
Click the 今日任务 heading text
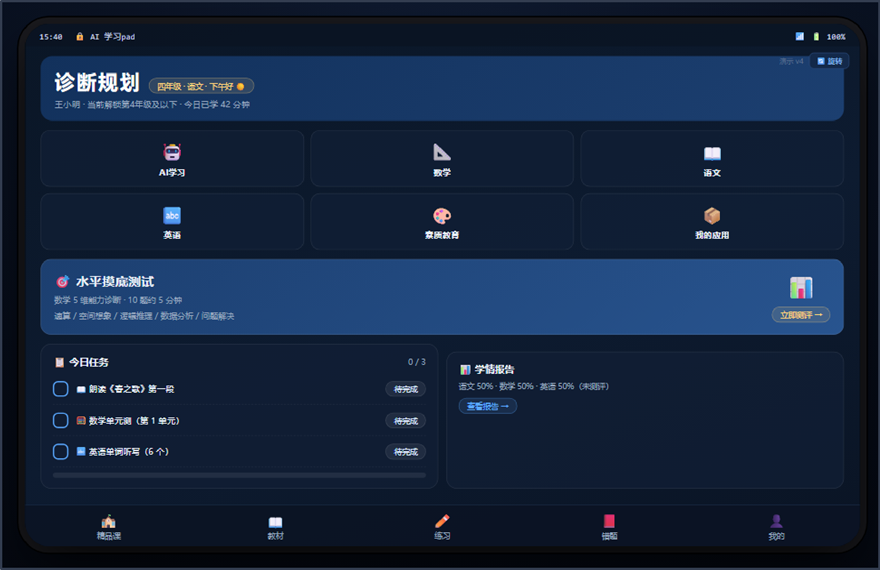pos(89,362)
